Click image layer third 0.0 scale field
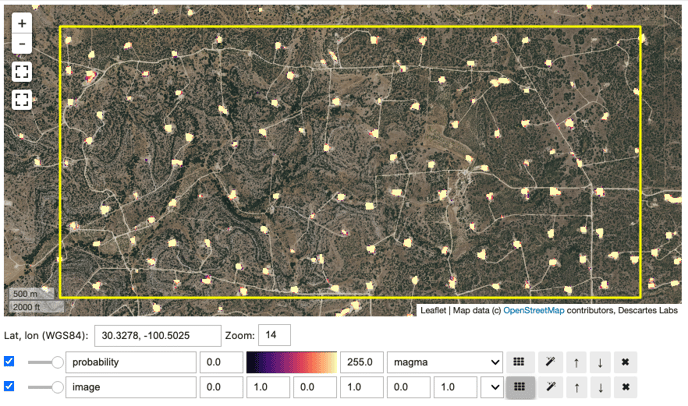 pyautogui.click(x=408, y=387)
